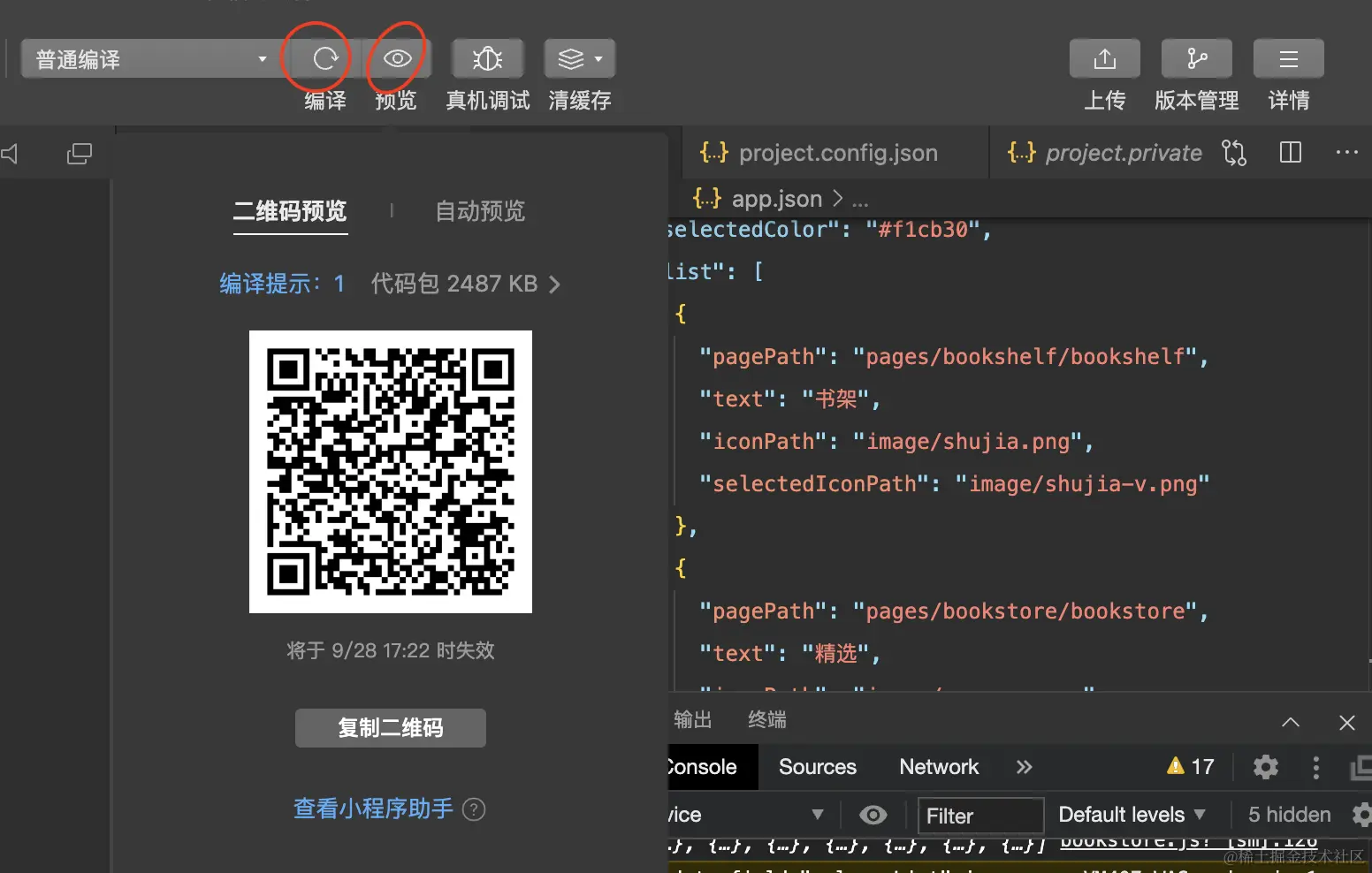The image size is (1372, 873).
Task: Expand the clear cache dropdown arrow
Action: (x=598, y=59)
